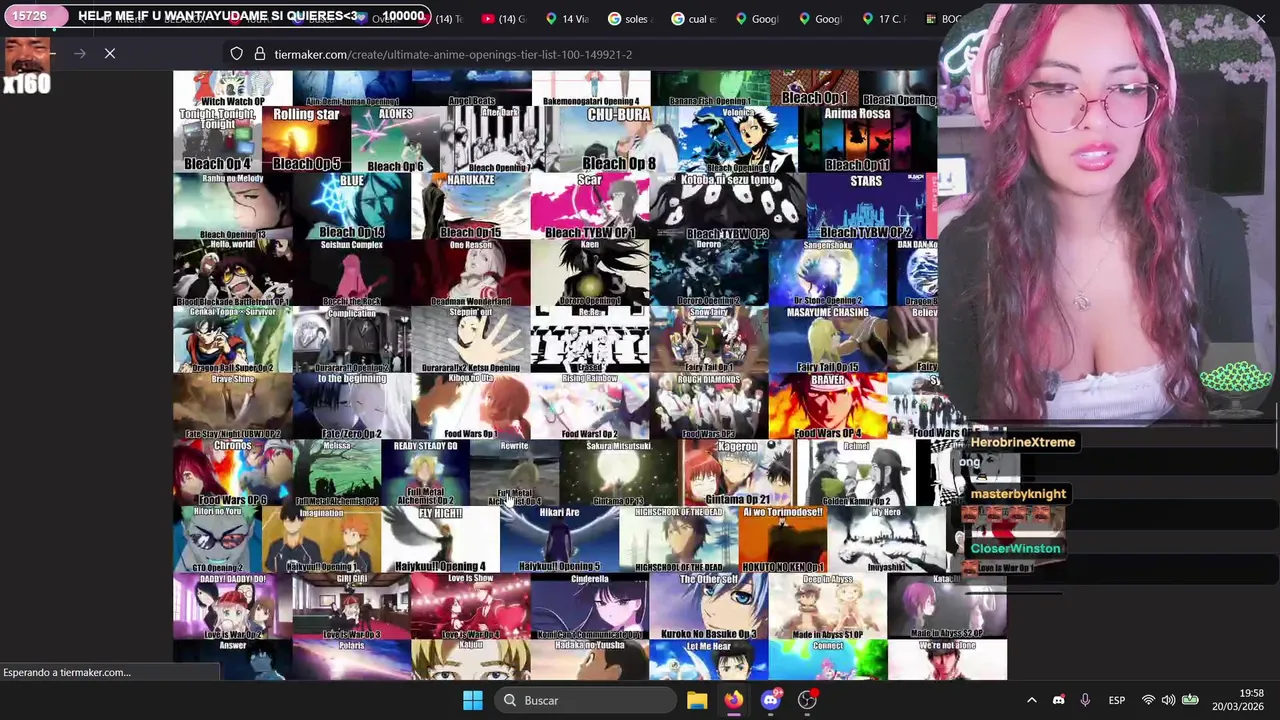Switch to the YouTube (14) G tab
Image resolution: width=1280 pixels, height=720 pixels.
pyautogui.click(x=502, y=19)
